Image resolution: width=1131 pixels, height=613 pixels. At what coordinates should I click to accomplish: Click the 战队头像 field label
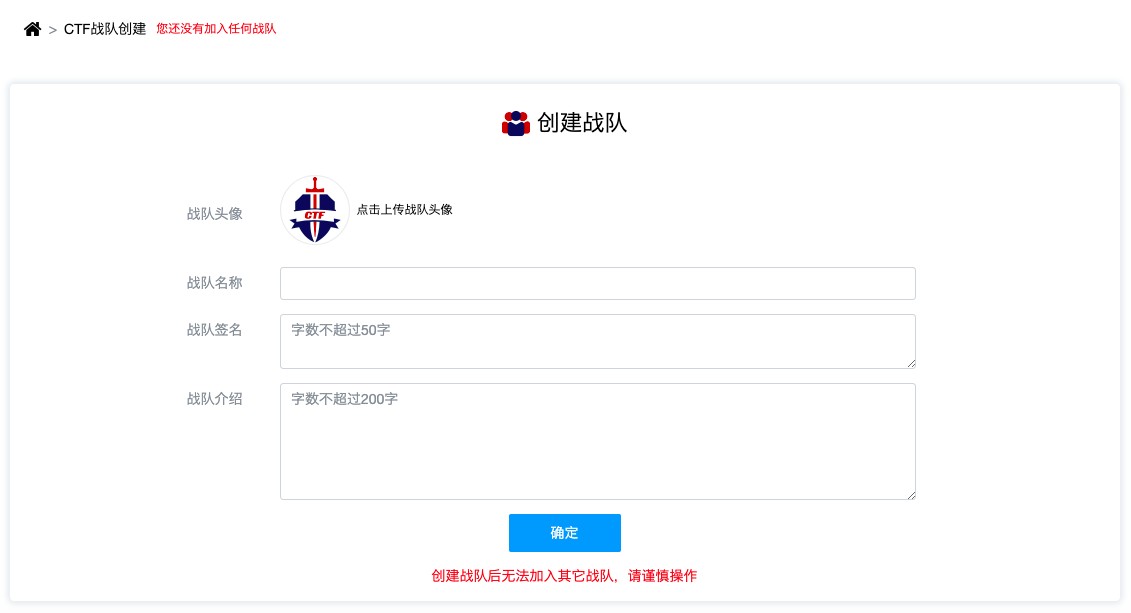(214, 213)
